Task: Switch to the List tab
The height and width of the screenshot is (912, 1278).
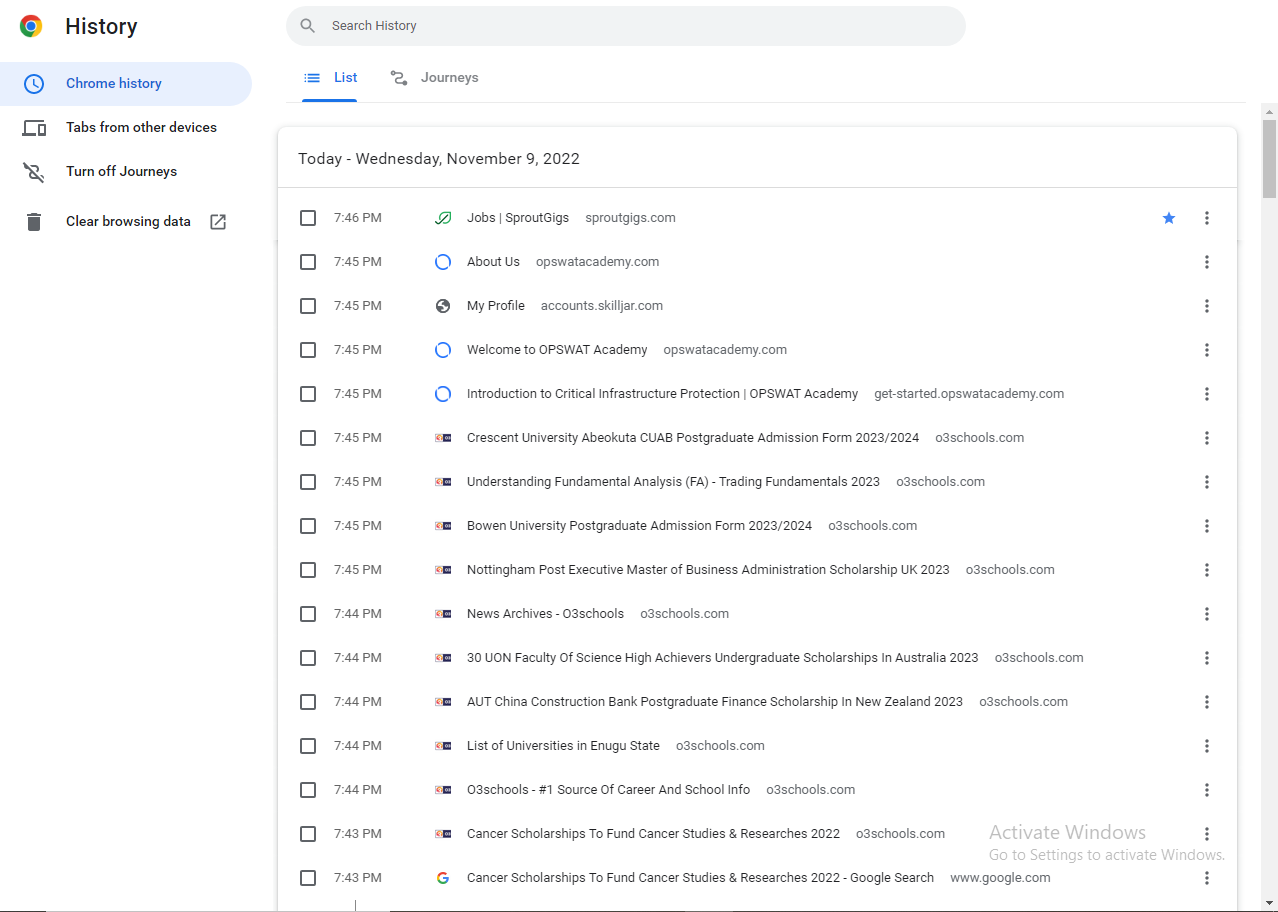Action: pos(330,78)
